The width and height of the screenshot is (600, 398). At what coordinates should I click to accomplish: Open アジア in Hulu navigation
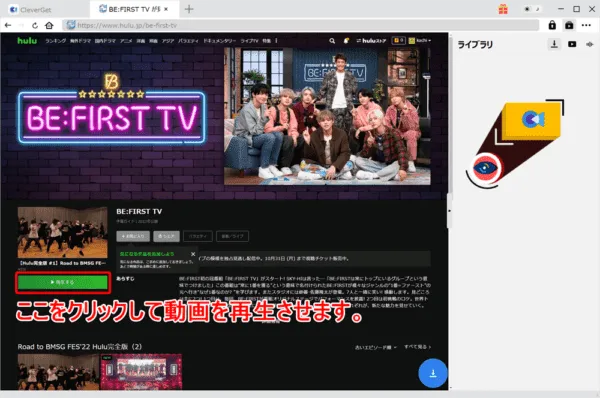tap(168, 41)
